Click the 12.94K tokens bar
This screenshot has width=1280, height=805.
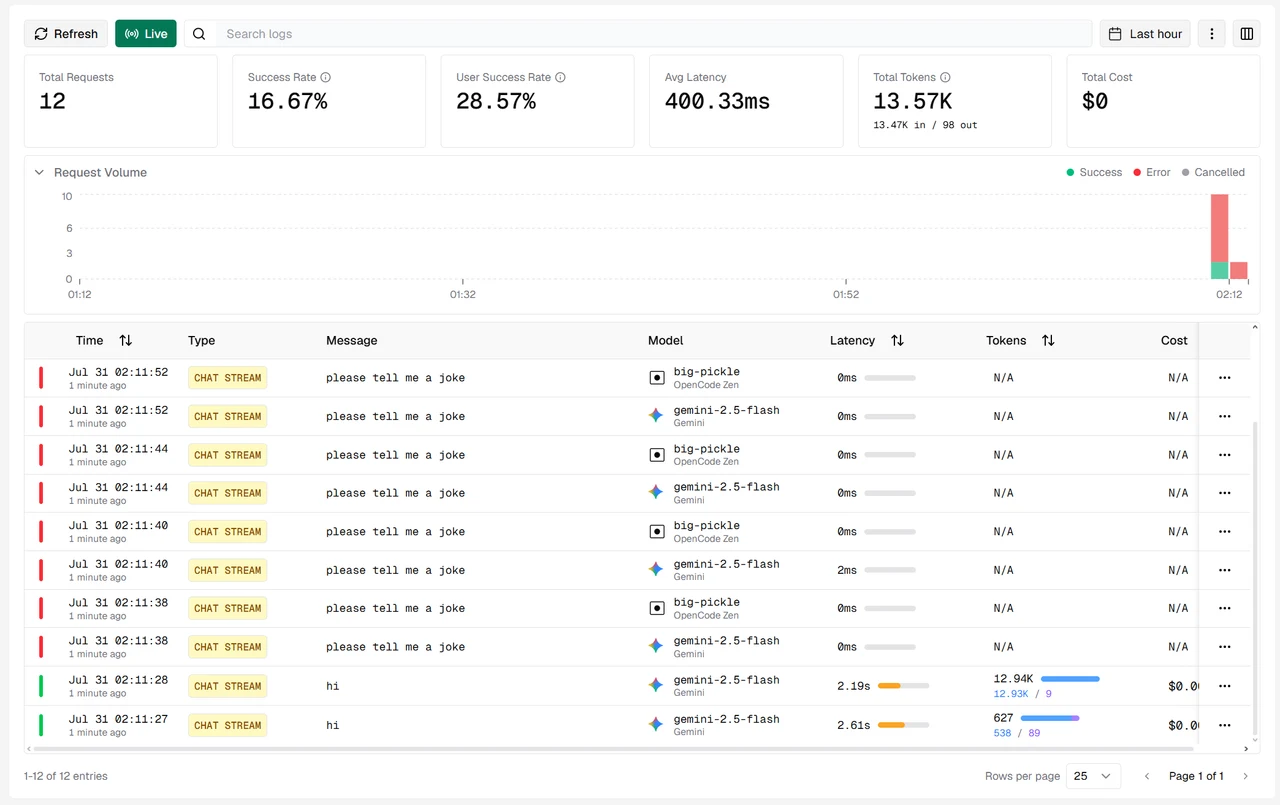[x=1070, y=679]
